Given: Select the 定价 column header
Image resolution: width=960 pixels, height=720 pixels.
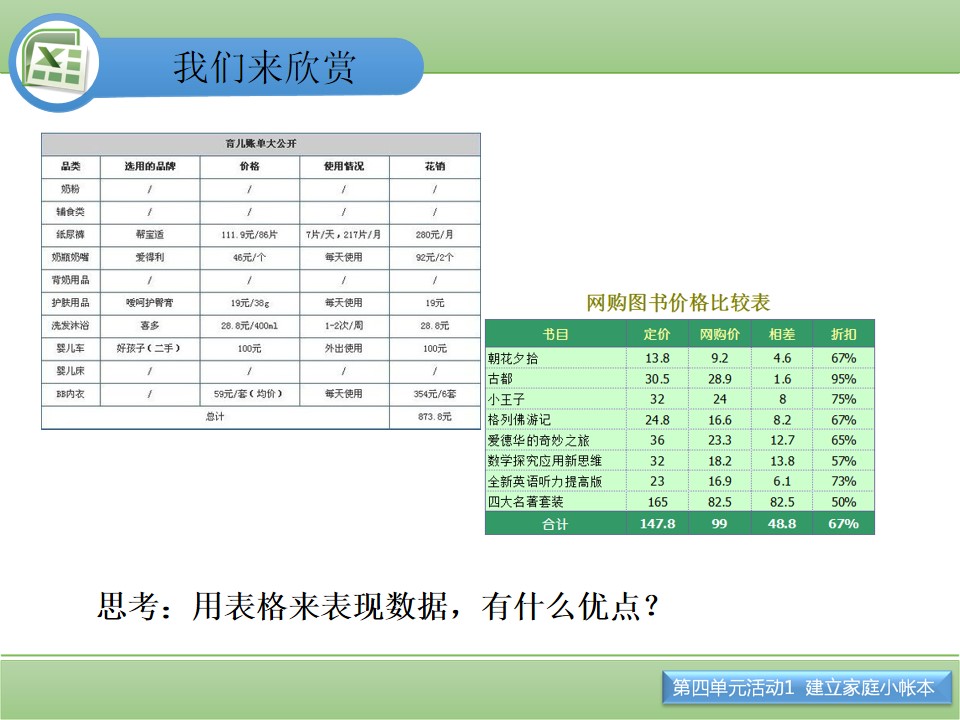Looking at the screenshot, I should pyautogui.click(x=657, y=334).
